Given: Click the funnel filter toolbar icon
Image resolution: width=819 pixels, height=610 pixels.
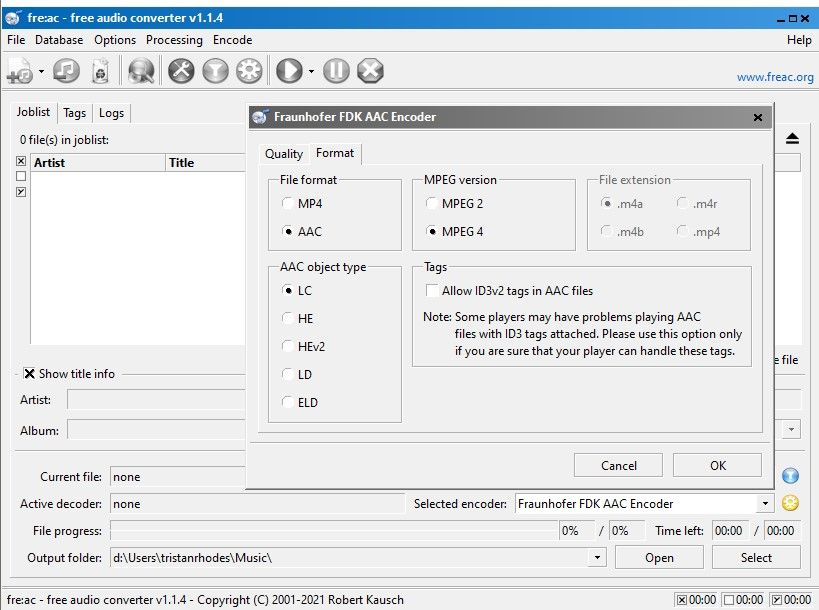Looking at the screenshot, I should (215, 71).
